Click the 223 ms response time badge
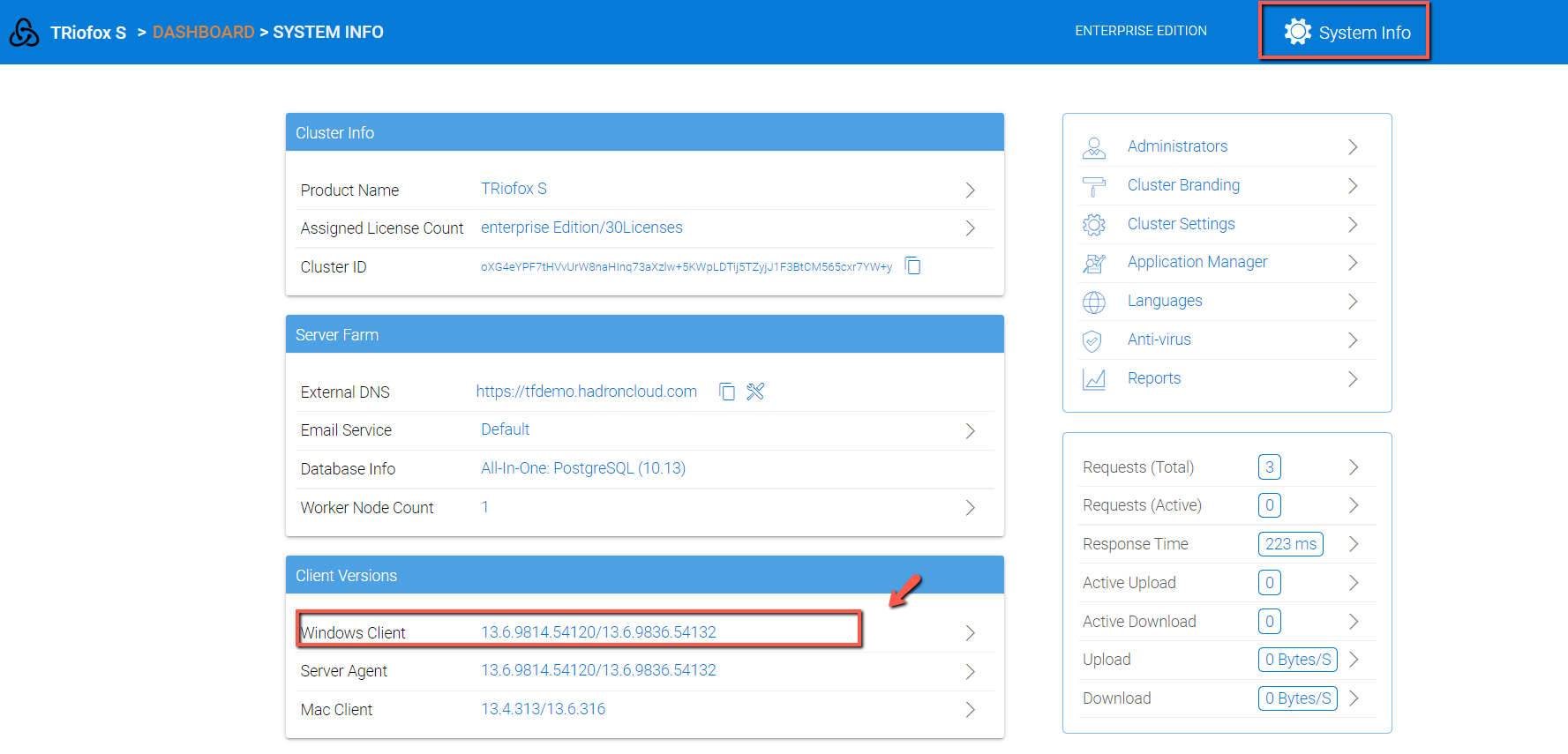The width and height of the screenshot is (1568, 754). tap(1290, 544)
